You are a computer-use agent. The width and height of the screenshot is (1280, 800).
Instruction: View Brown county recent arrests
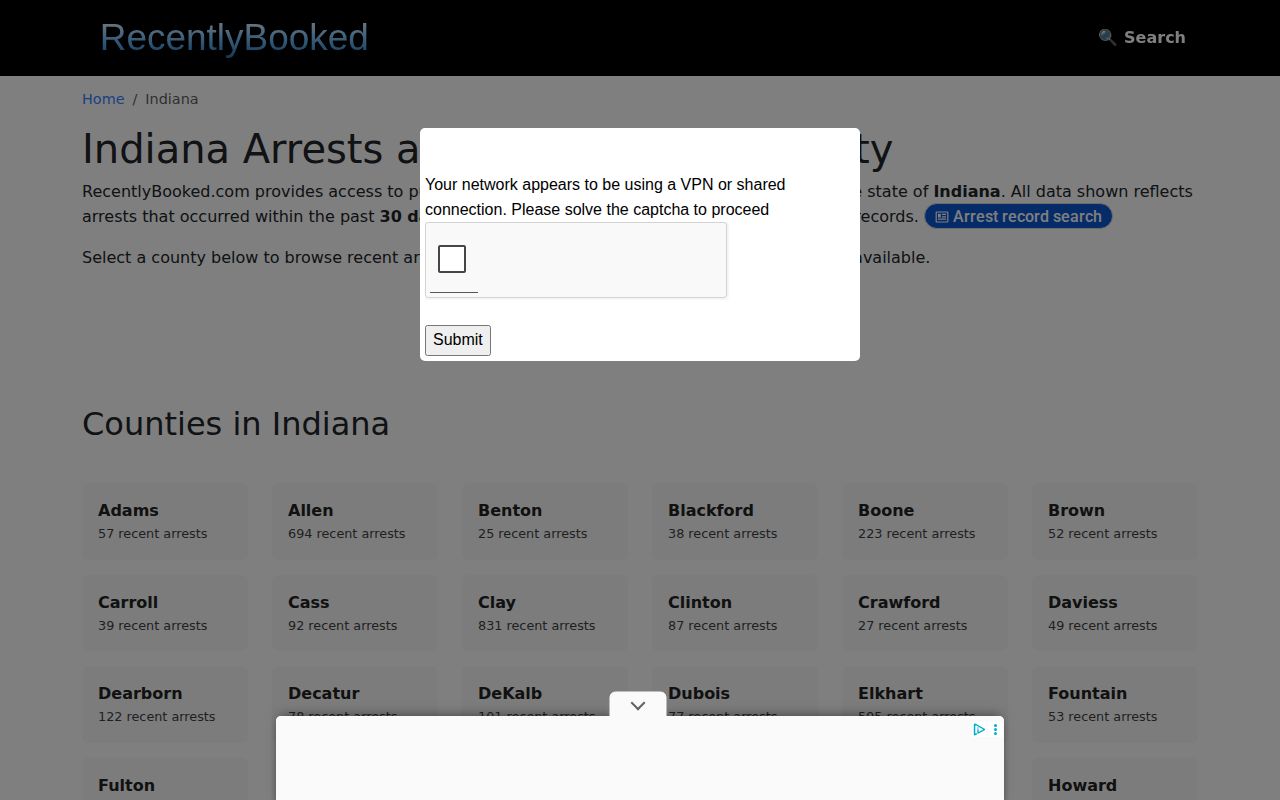pyautogui.click(x=1115, y=521)
